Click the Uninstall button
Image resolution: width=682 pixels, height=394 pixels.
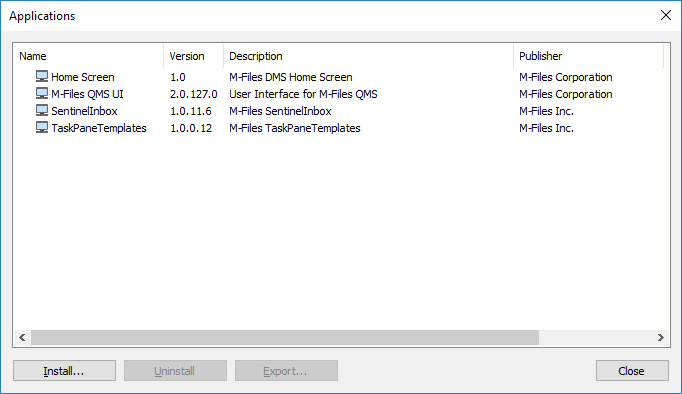pyautogui.click(x=175, y=371)
